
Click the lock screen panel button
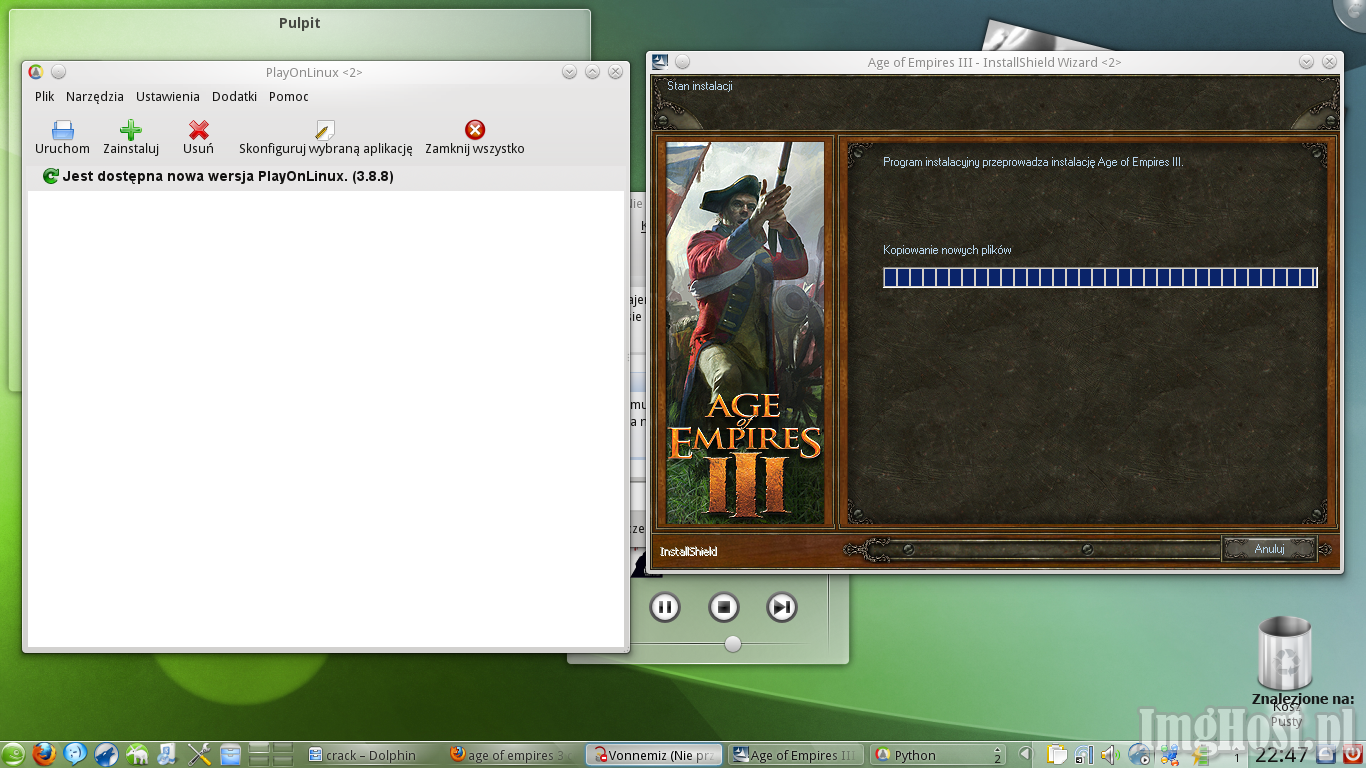(1325, 755)
